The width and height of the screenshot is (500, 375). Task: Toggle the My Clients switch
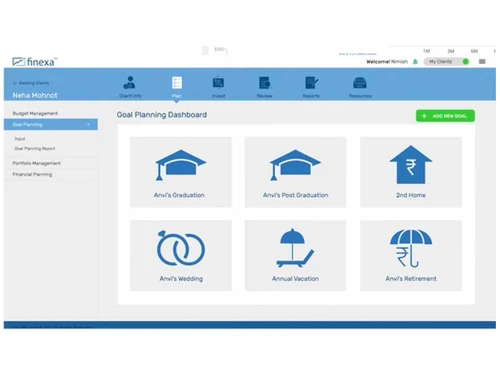click(447, 62)
